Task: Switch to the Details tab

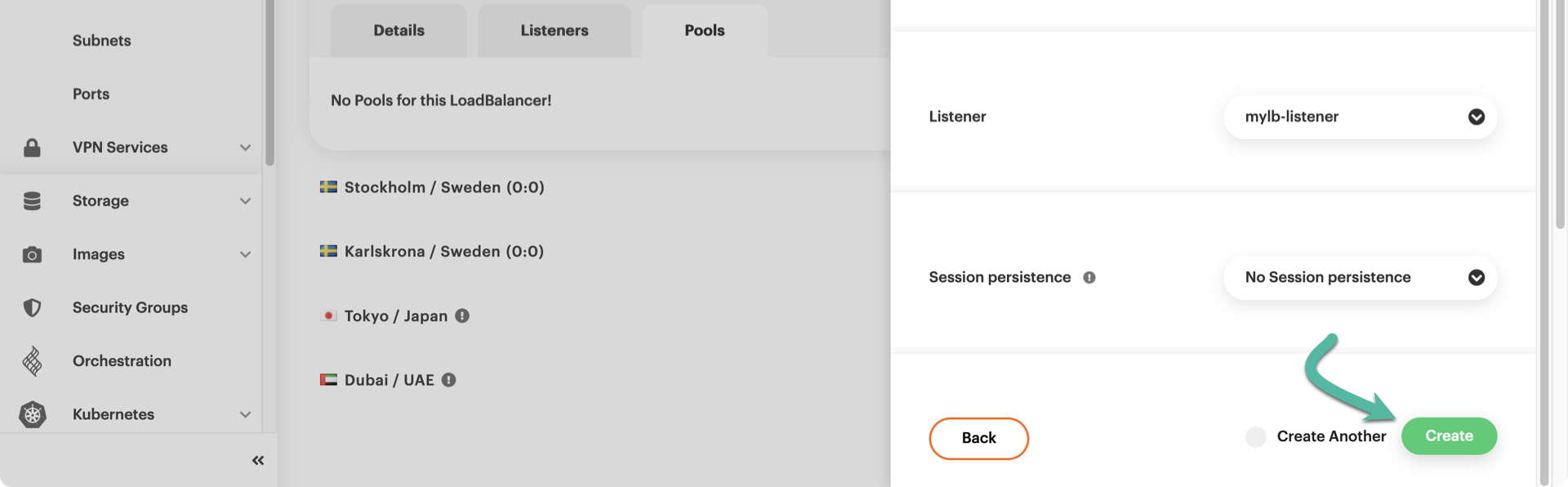Action: 399,31
